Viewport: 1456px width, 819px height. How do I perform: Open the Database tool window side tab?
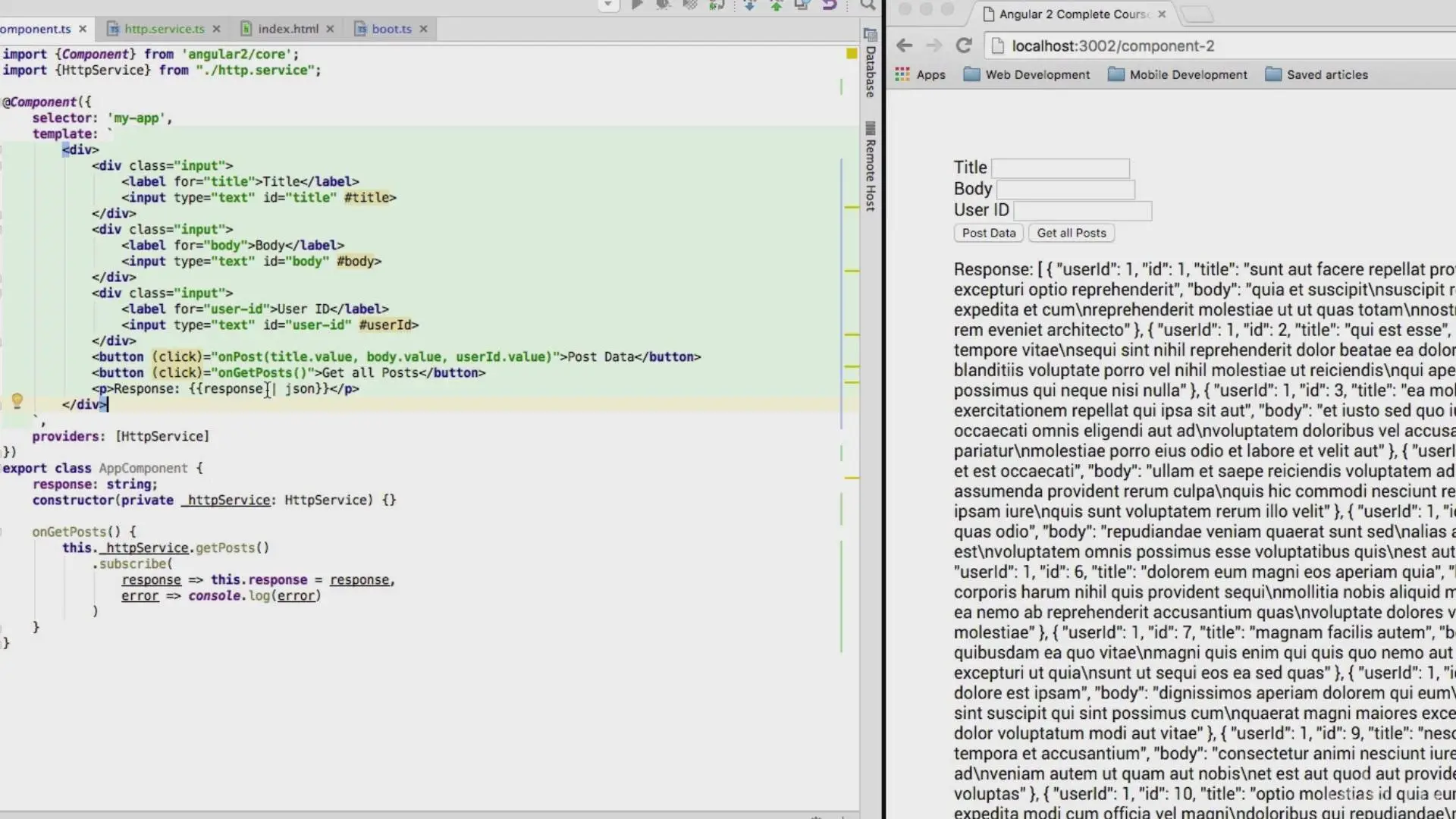coord(871,63)
